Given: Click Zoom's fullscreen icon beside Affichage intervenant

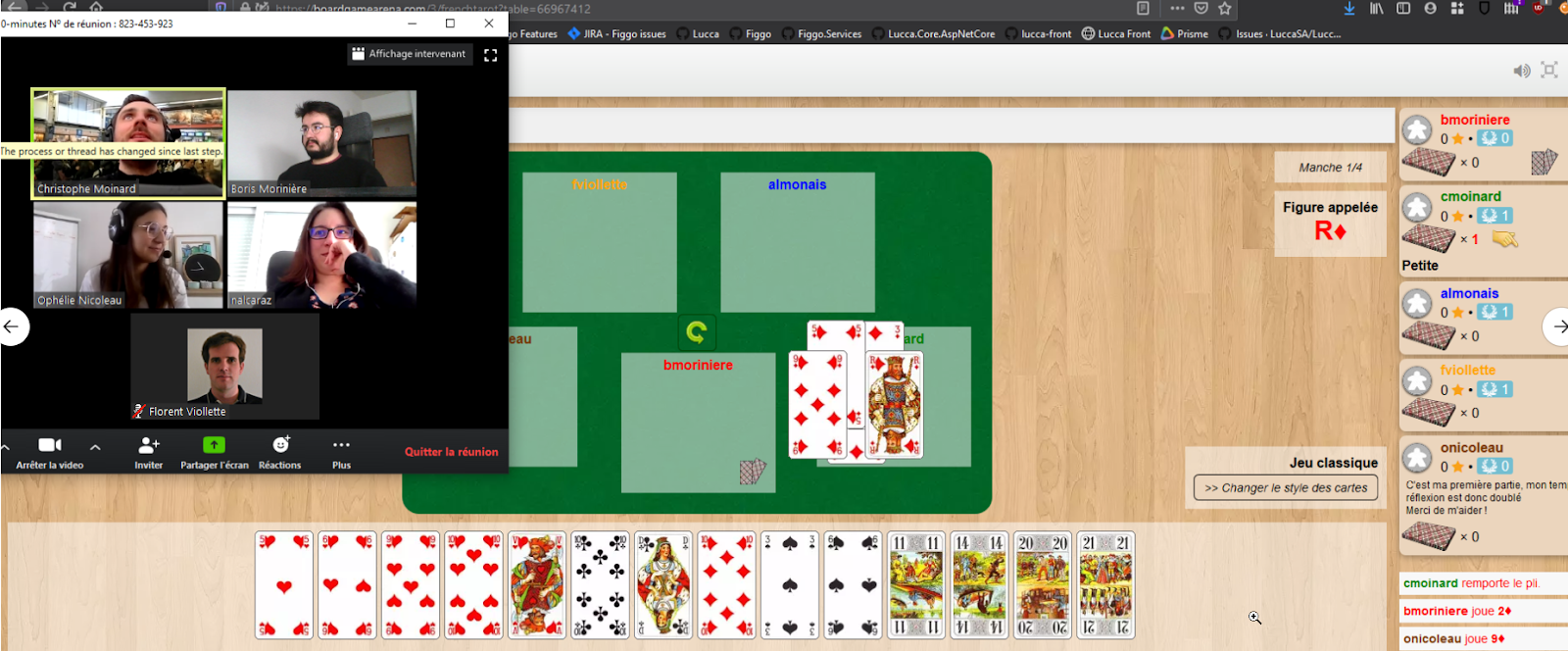Looking at the screenshot, I should point(490,55).
